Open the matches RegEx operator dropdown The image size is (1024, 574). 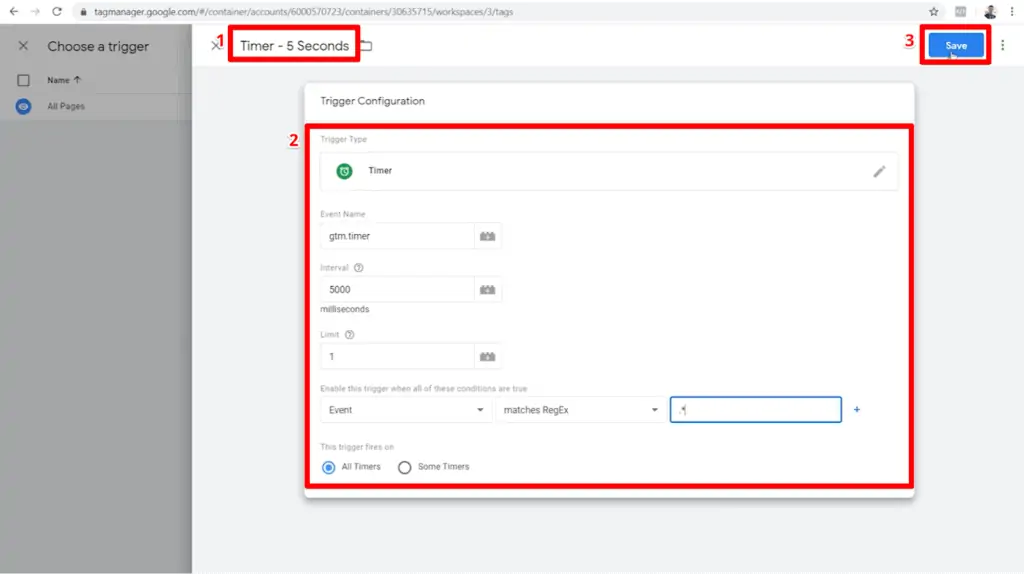coord(581,409)
